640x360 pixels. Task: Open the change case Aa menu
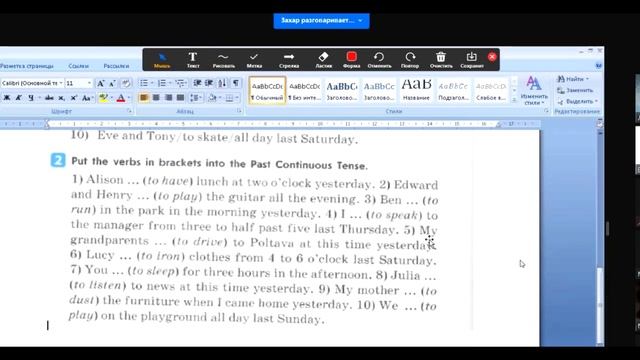(x=87, y=98)
